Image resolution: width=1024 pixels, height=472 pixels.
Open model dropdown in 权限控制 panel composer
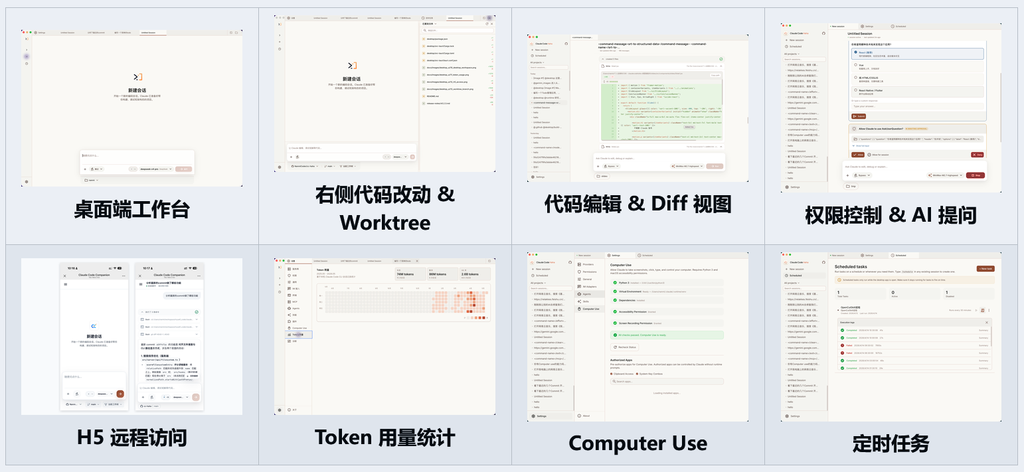pyautogui.click(x=946, y=175)
